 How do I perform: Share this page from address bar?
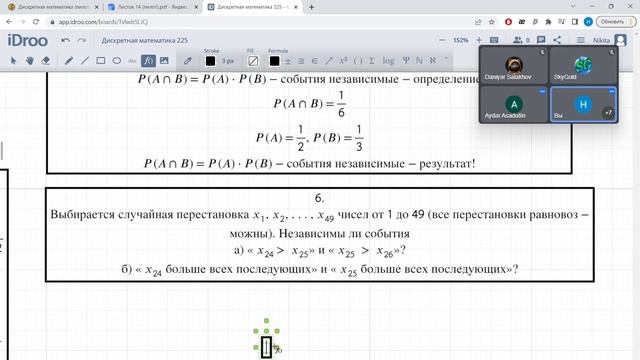[x=478, y=22]
